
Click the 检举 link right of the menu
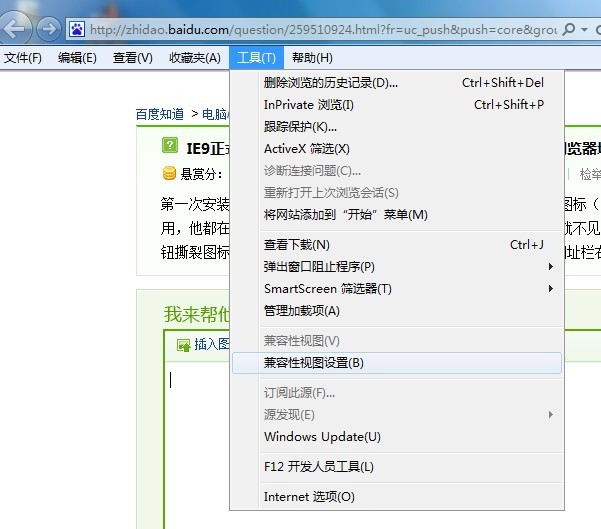[x=590, y=174]
